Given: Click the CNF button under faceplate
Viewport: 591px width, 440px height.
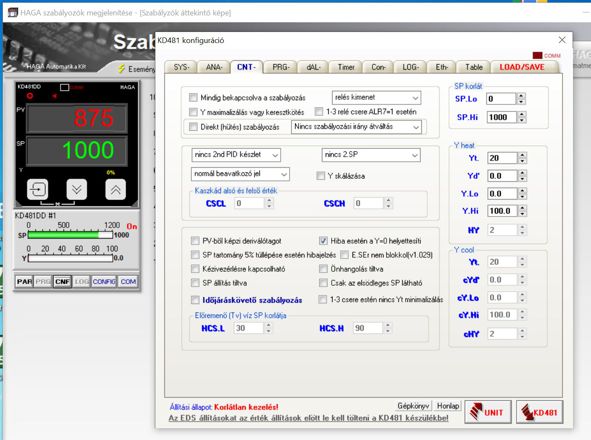Looking at the screenshot, I should 62,282.
